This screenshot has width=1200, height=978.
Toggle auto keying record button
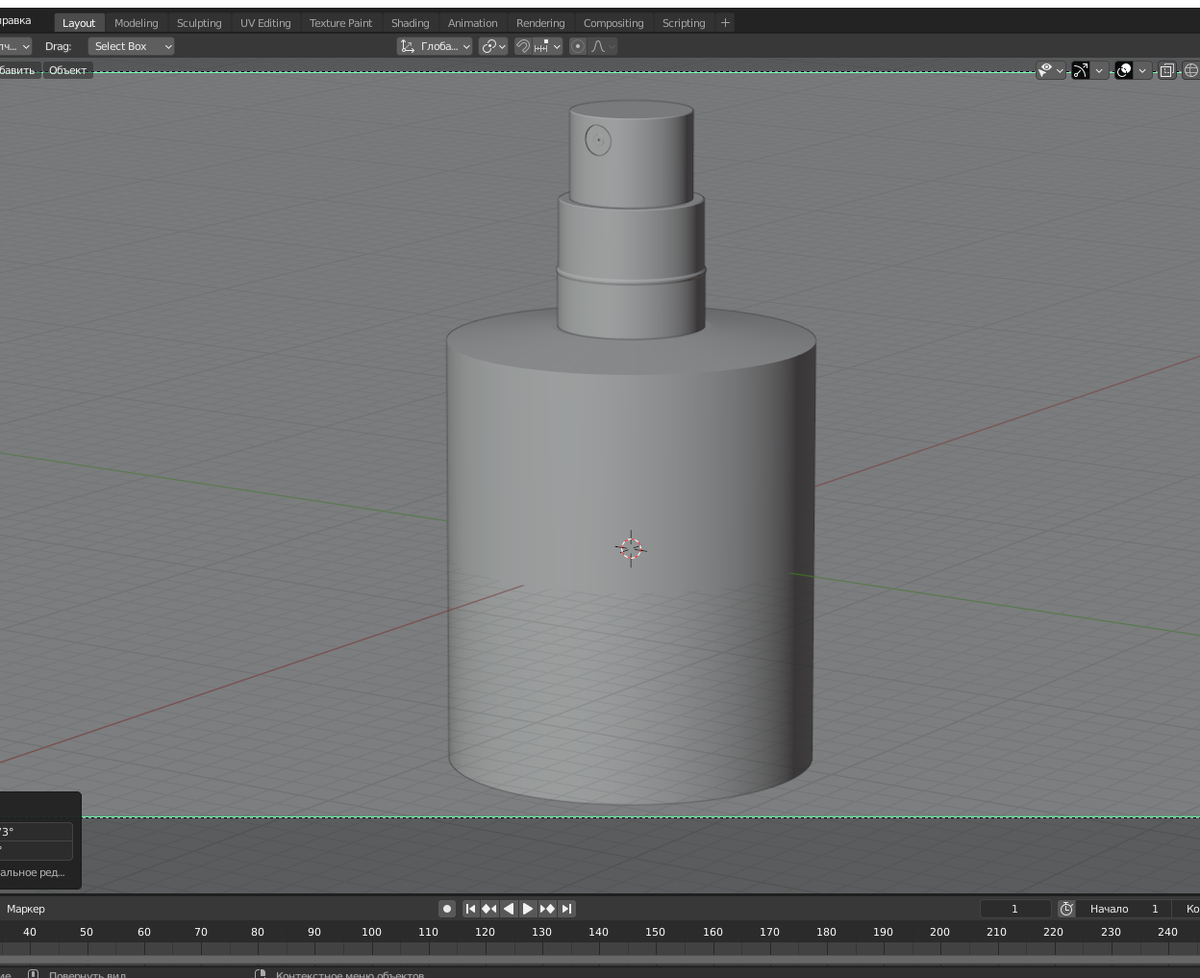[x=447, y=909]
